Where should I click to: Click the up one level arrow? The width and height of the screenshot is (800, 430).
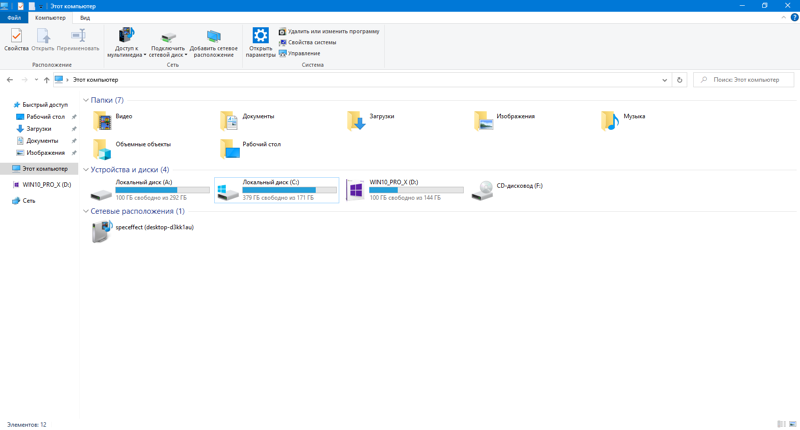pos(46,80)
